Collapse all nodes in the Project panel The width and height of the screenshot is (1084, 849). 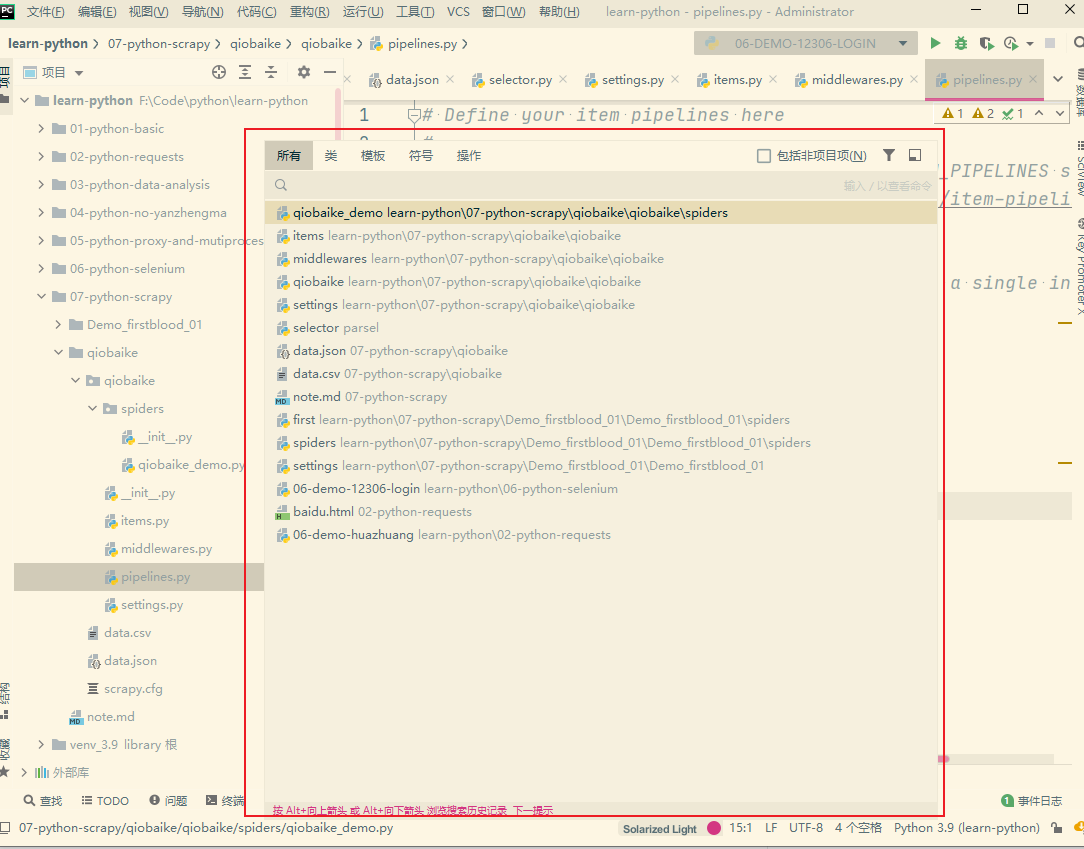(x=270, y=73)
